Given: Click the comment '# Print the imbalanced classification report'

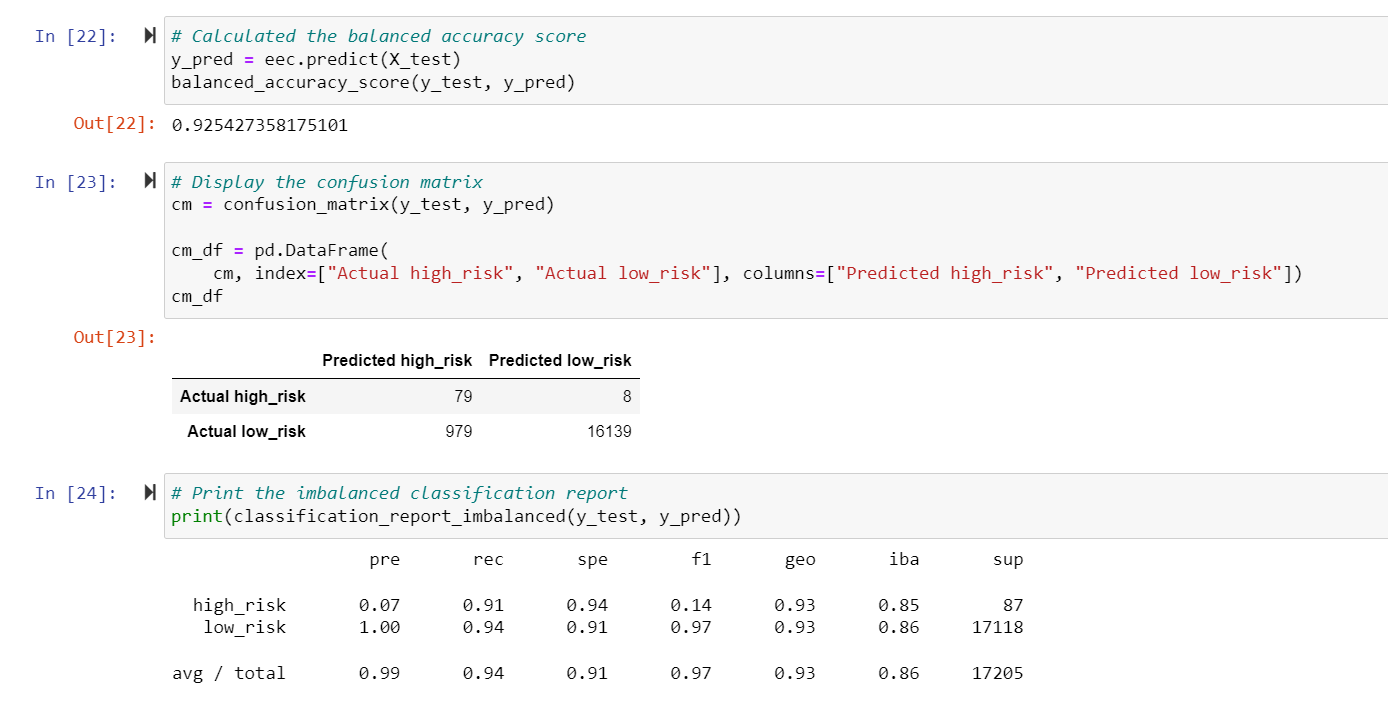Looking at the screenshot, I should pyautogui.click(x=400, y=494).
